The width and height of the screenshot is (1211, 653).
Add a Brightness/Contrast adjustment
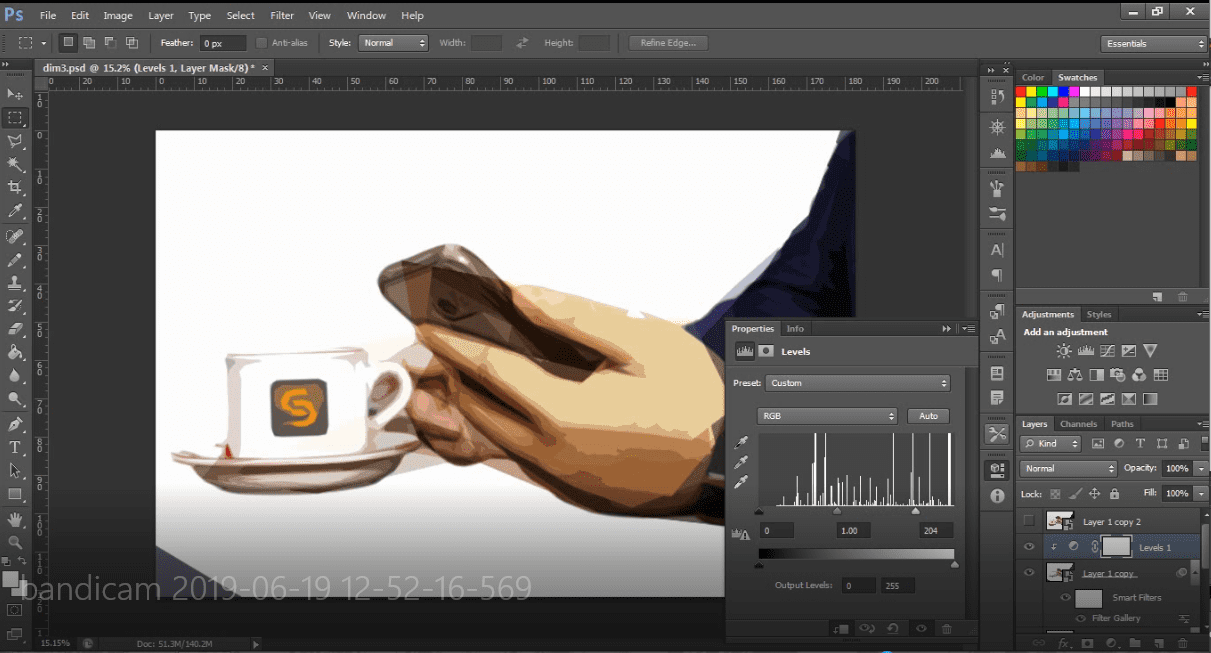pyautogui.click(x=1063, y=351)
